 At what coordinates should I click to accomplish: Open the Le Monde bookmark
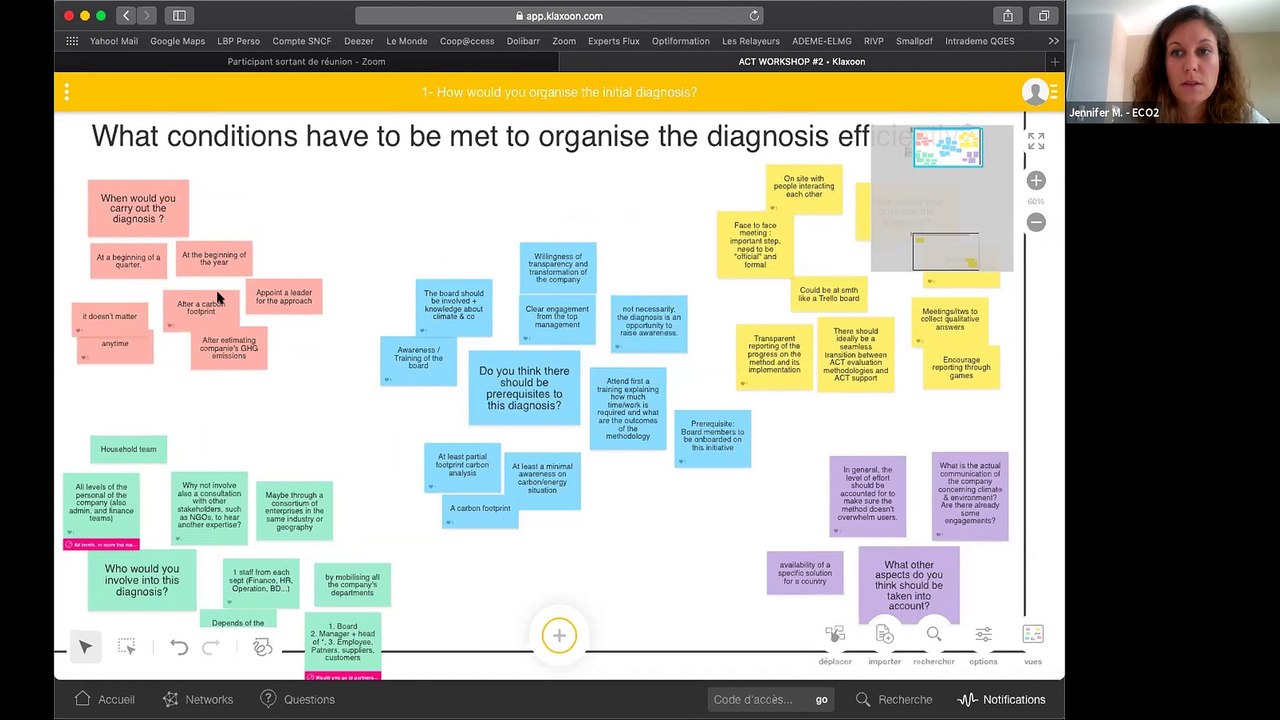pos(406,41)
